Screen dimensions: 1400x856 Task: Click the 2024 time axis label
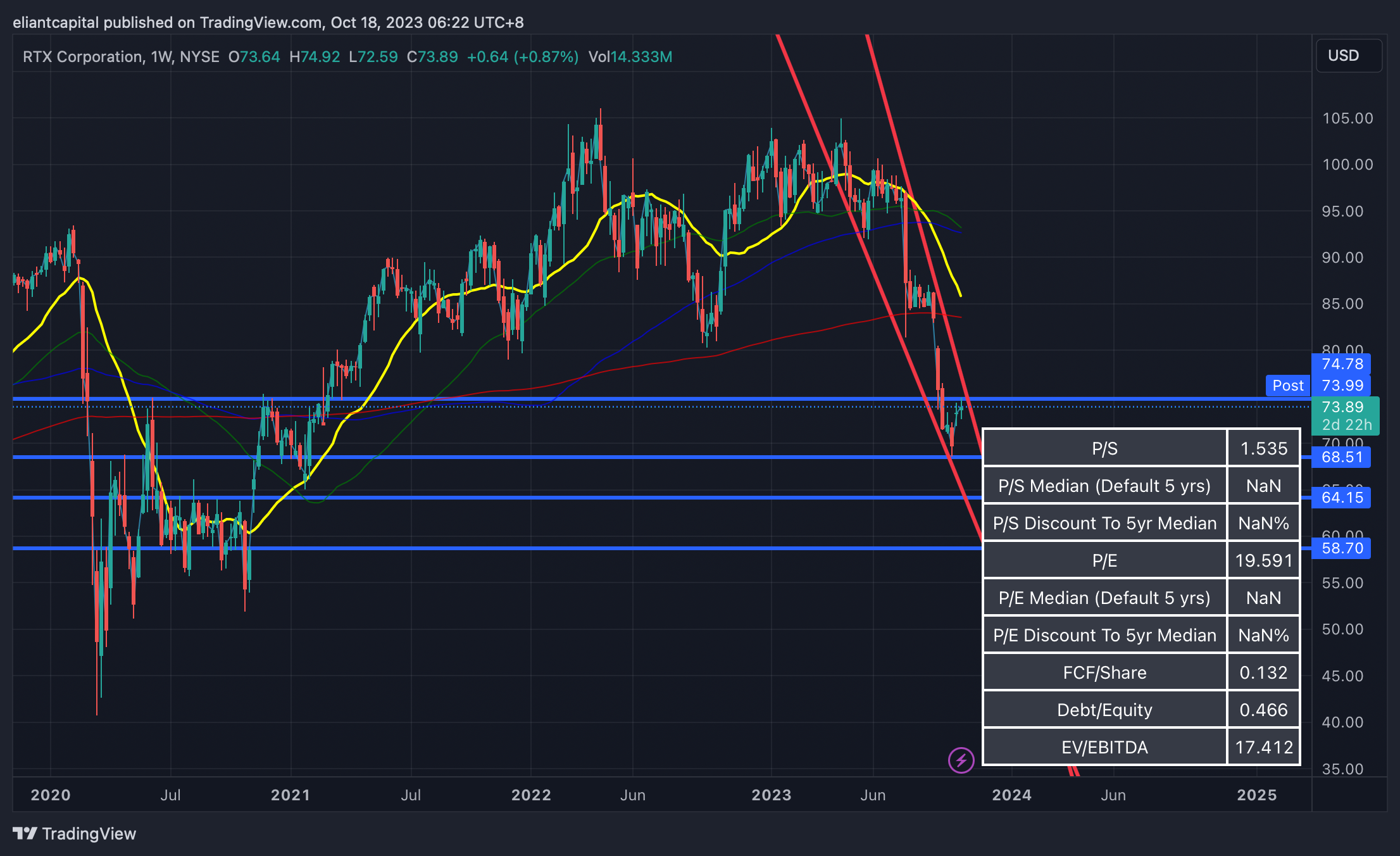tap(1011, 795)
